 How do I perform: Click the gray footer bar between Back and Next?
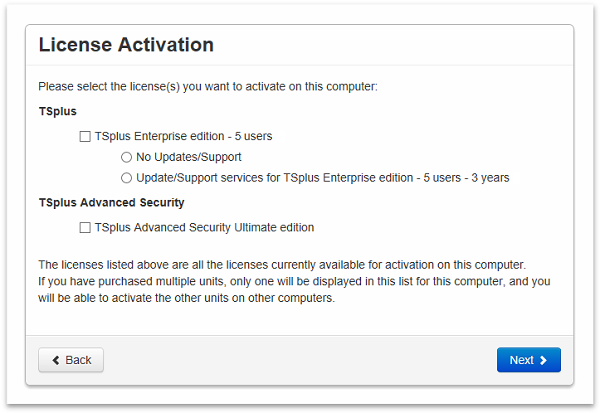pyautogui.click(x=300, y=360)
